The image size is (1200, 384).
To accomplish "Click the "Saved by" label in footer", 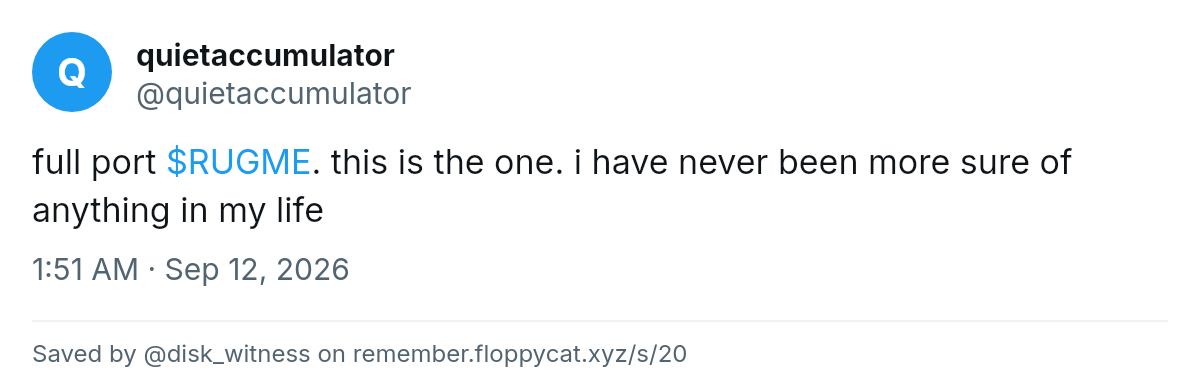I will click(84, 354).
